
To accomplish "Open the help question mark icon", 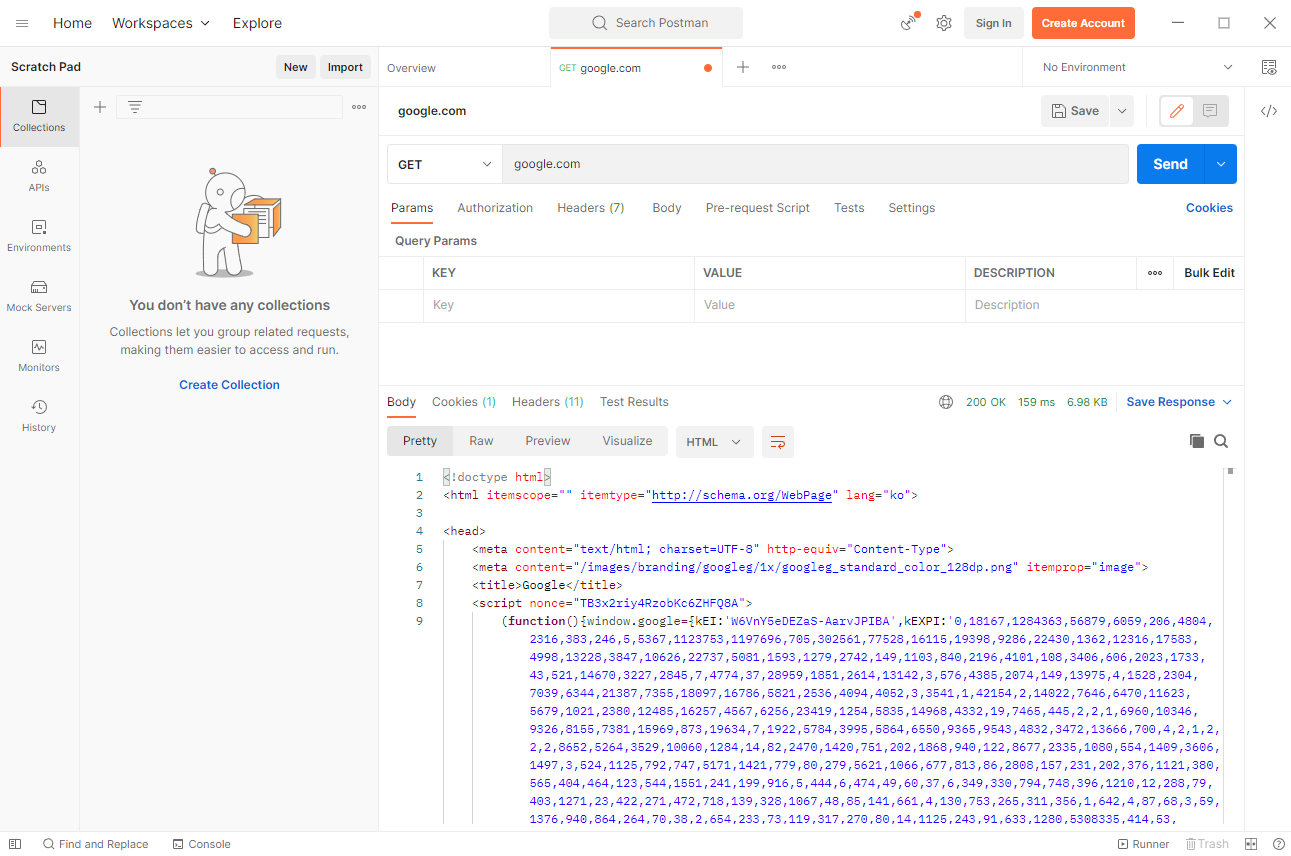I will click(x=1278, y=844).
